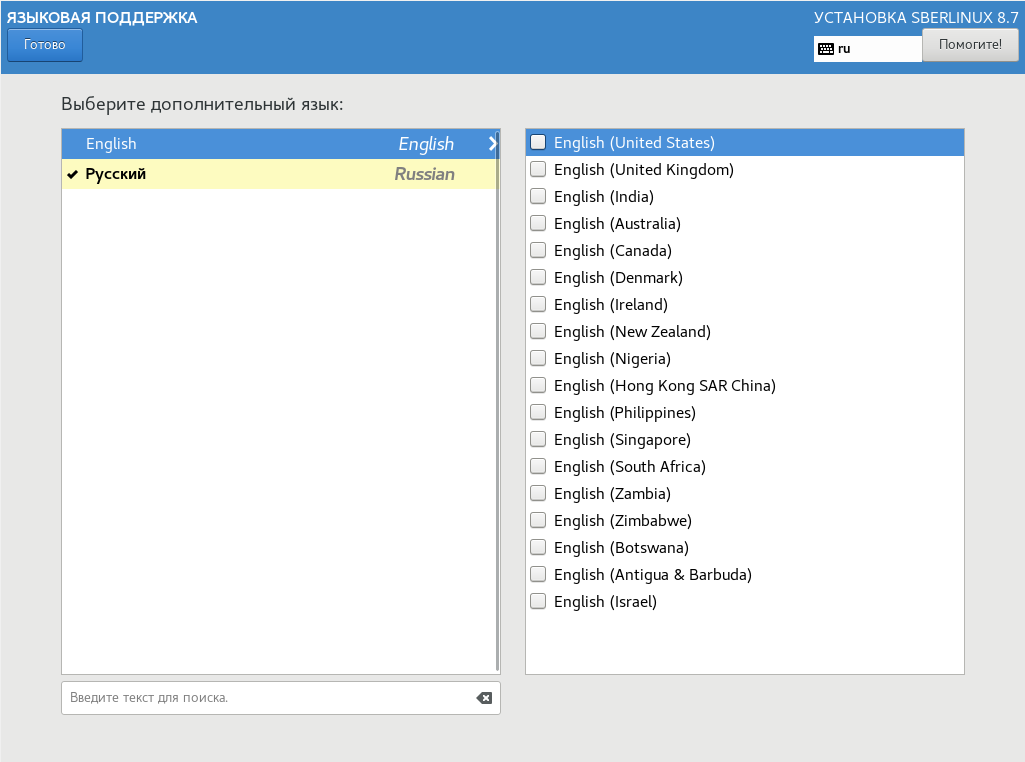Check the English (Canada) locale box

pos(538,251)
